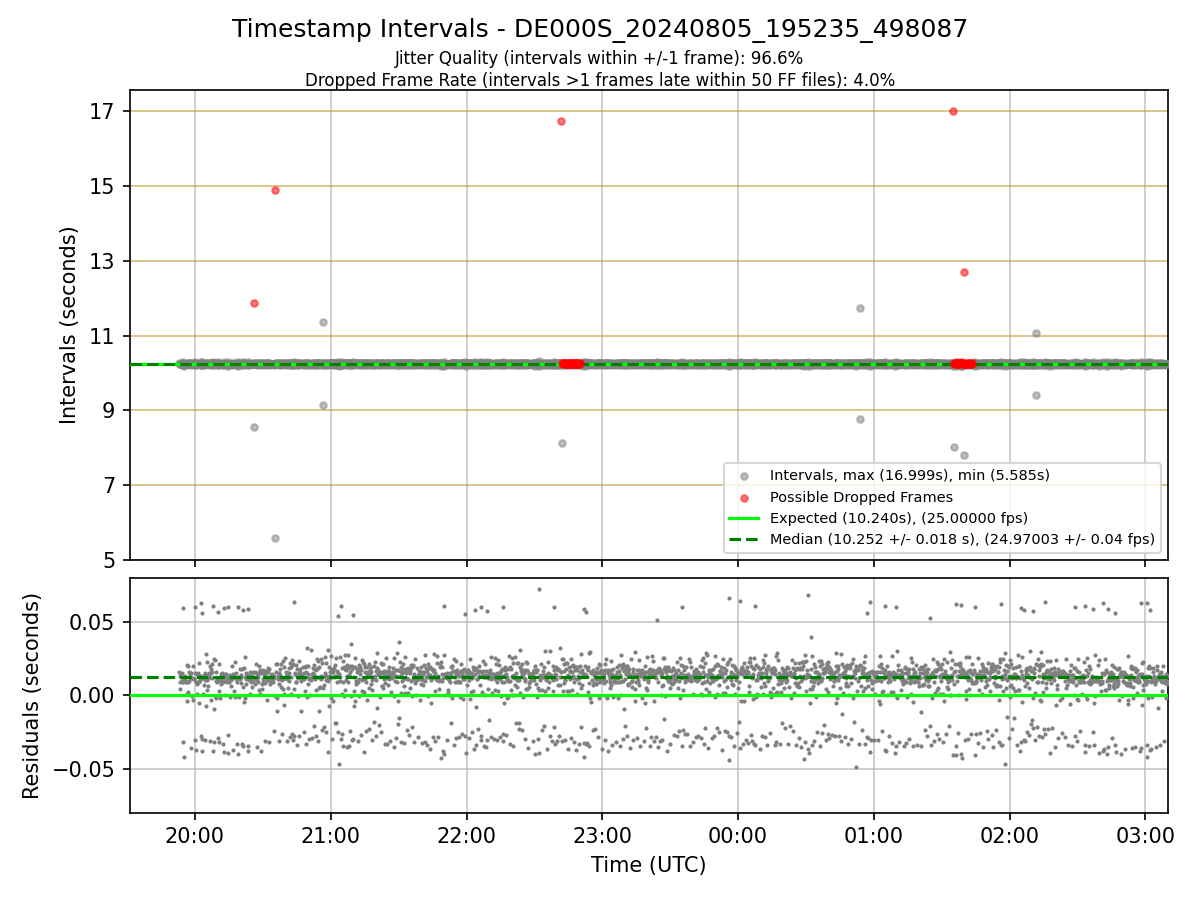This screenshot has width=1200, height=900.
Task: Click the '01:00' x-axis tick label
Action: pyautogui.click(x=874, y=834)
